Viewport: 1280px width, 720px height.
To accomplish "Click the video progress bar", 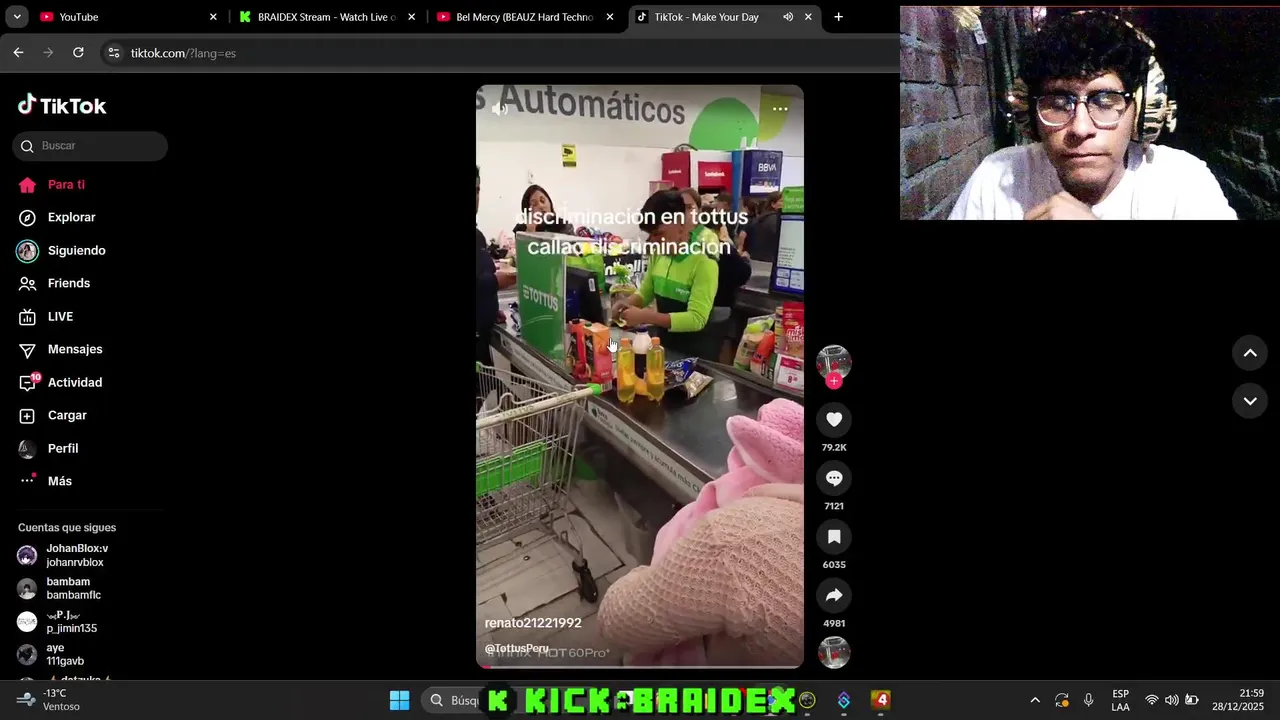I will (640, 666).
